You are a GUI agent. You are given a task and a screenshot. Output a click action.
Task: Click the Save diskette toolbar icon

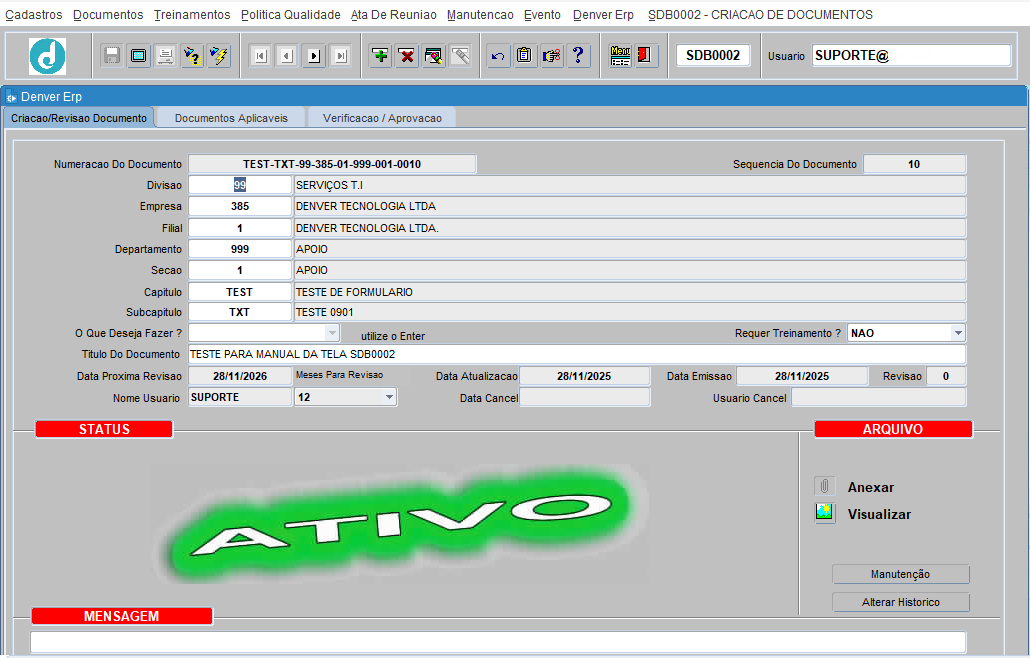(112, 56)
